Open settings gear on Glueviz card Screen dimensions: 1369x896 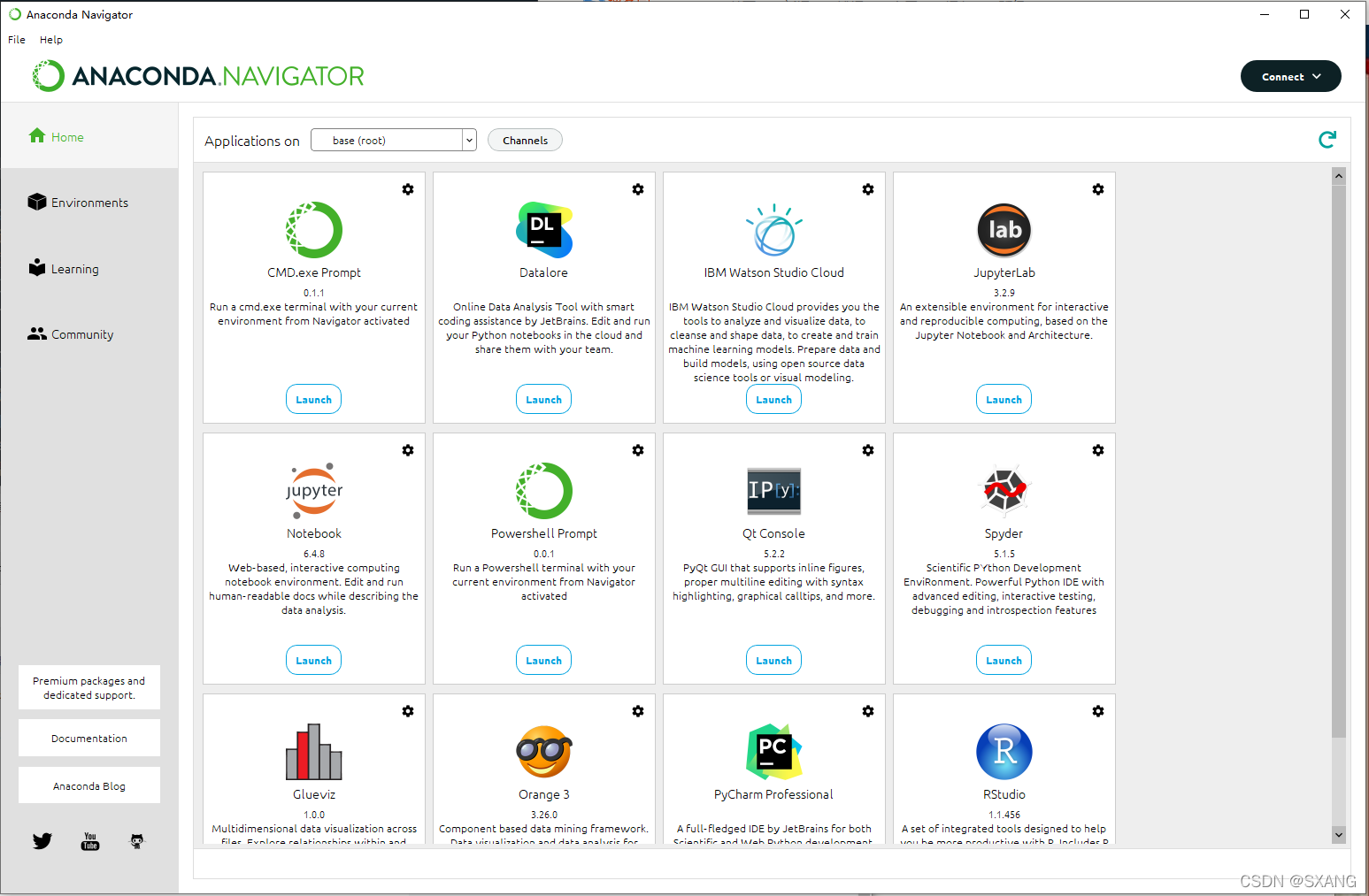coord(408,711)
